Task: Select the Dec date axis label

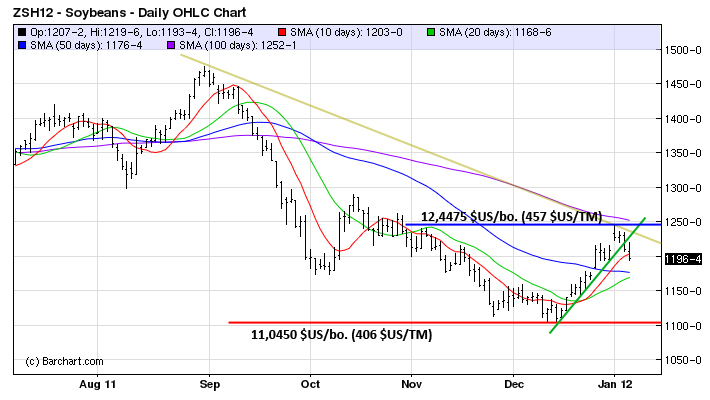Action: [514, 383]
